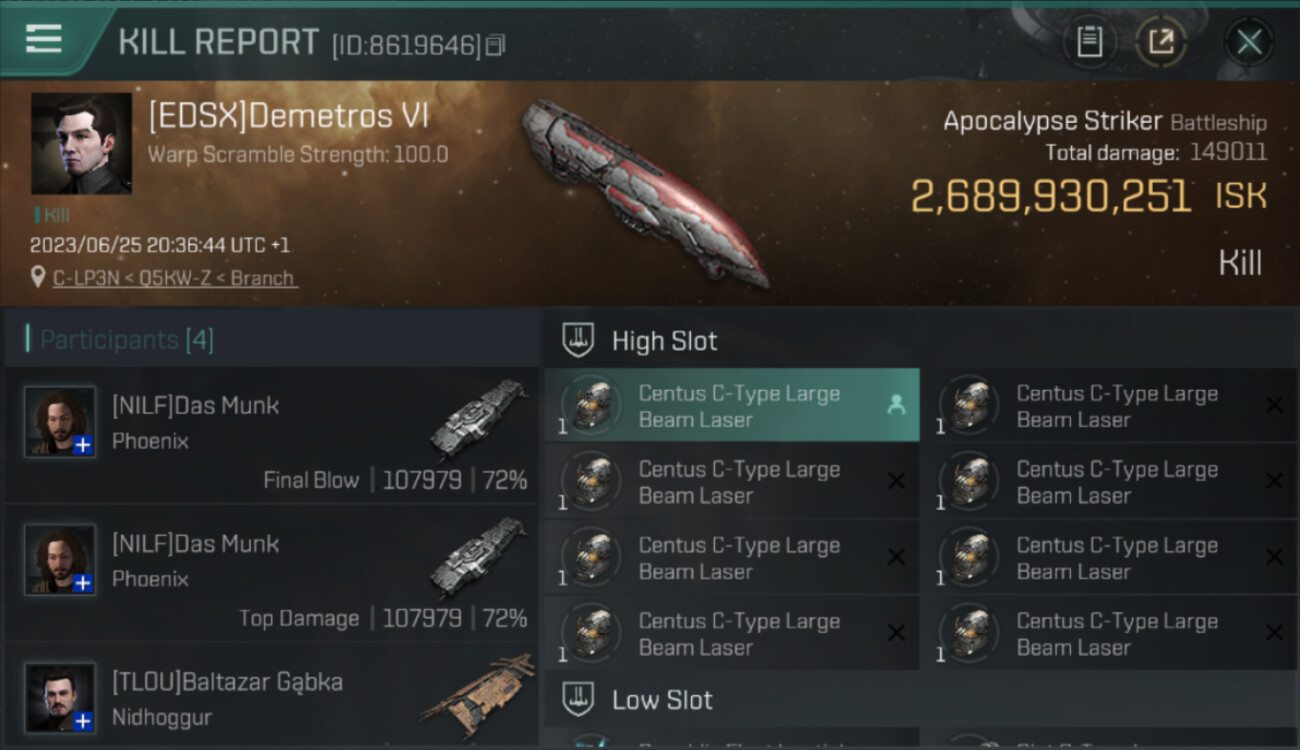This screenshot has width=1300, height=750.
Task: Add Baltazar Gąbka contact plus icon
Action: [x=83, y=721]
